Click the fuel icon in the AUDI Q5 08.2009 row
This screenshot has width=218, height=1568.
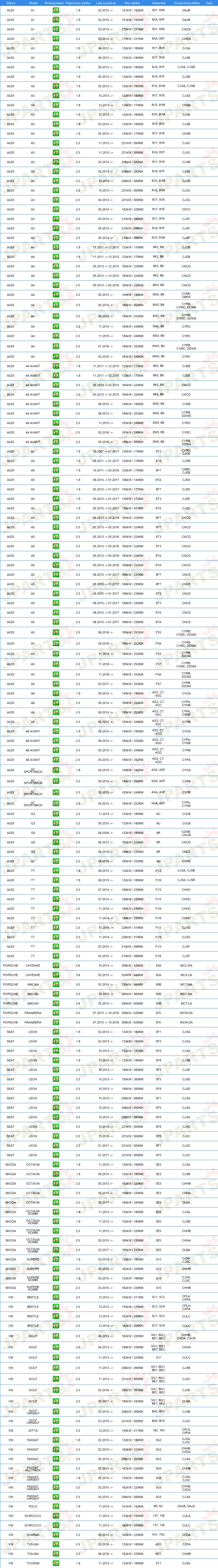click(x=56, y=833)
